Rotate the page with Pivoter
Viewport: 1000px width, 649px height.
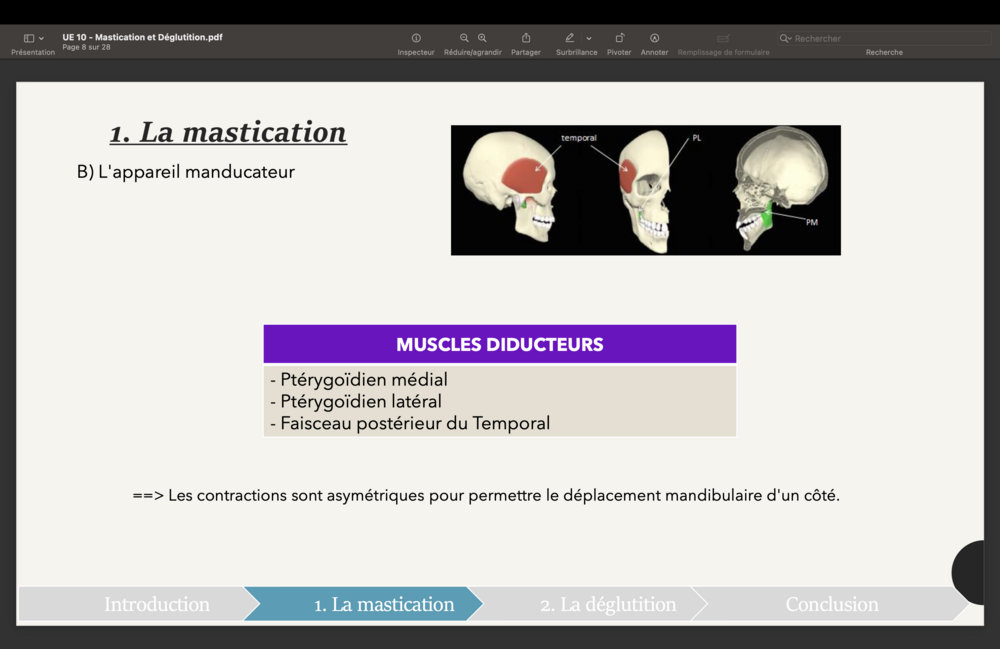point(619,38)
